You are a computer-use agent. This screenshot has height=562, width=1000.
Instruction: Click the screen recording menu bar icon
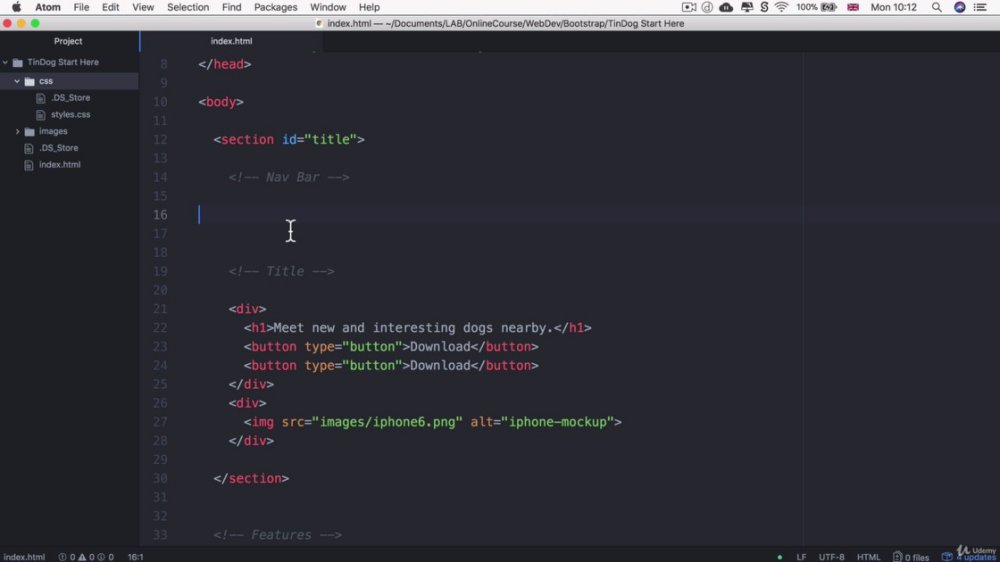(x=689, y=7)
